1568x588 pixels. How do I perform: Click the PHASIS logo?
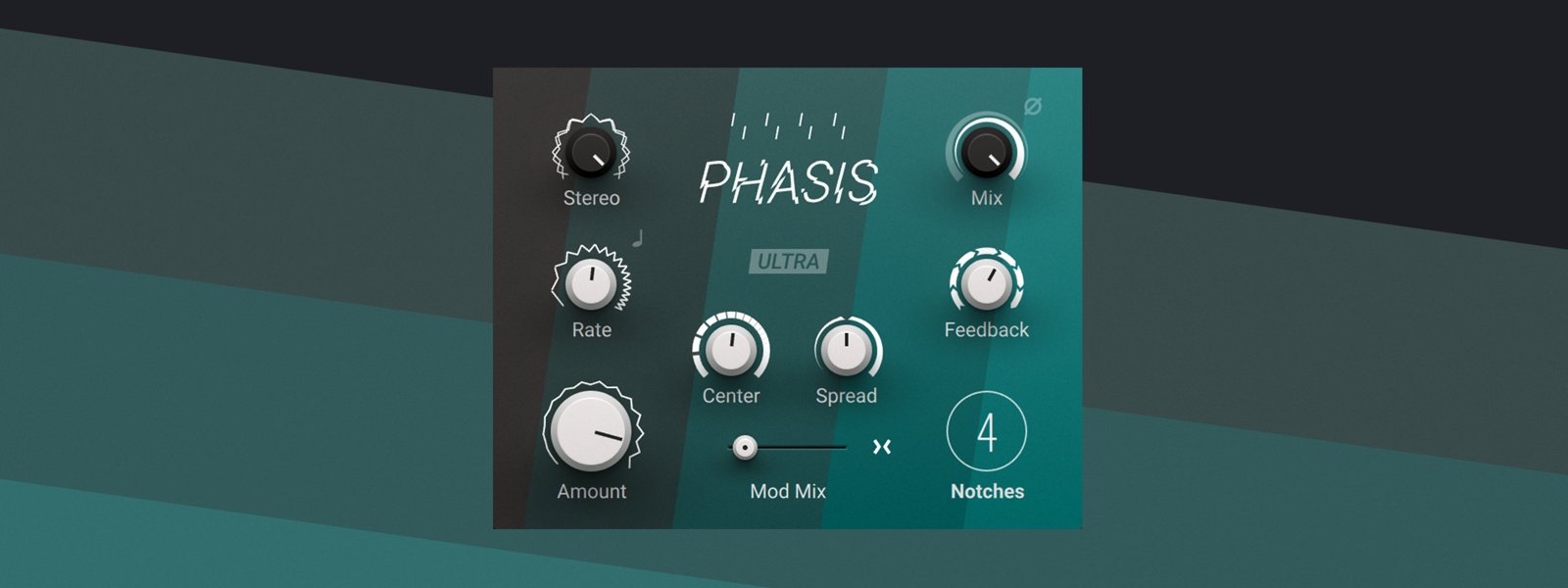tap(788, 181)
